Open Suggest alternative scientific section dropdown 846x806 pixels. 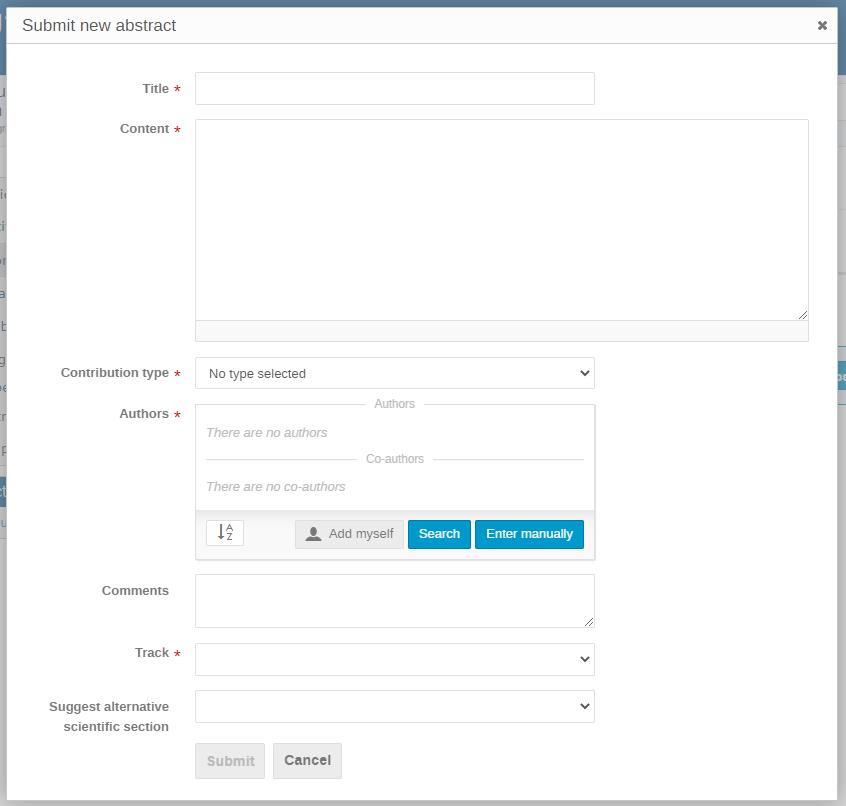click(x=394, y=706)
